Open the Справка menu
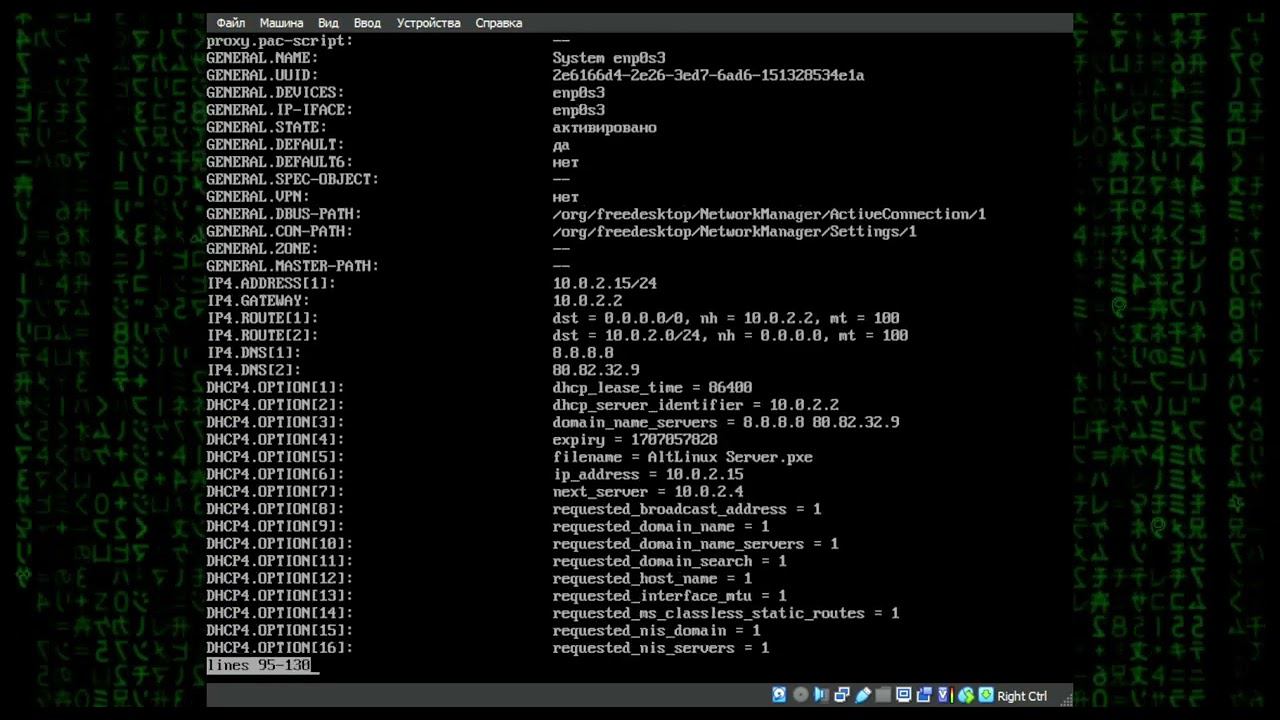Screen dimensions: 1280x720 [498, 23]
